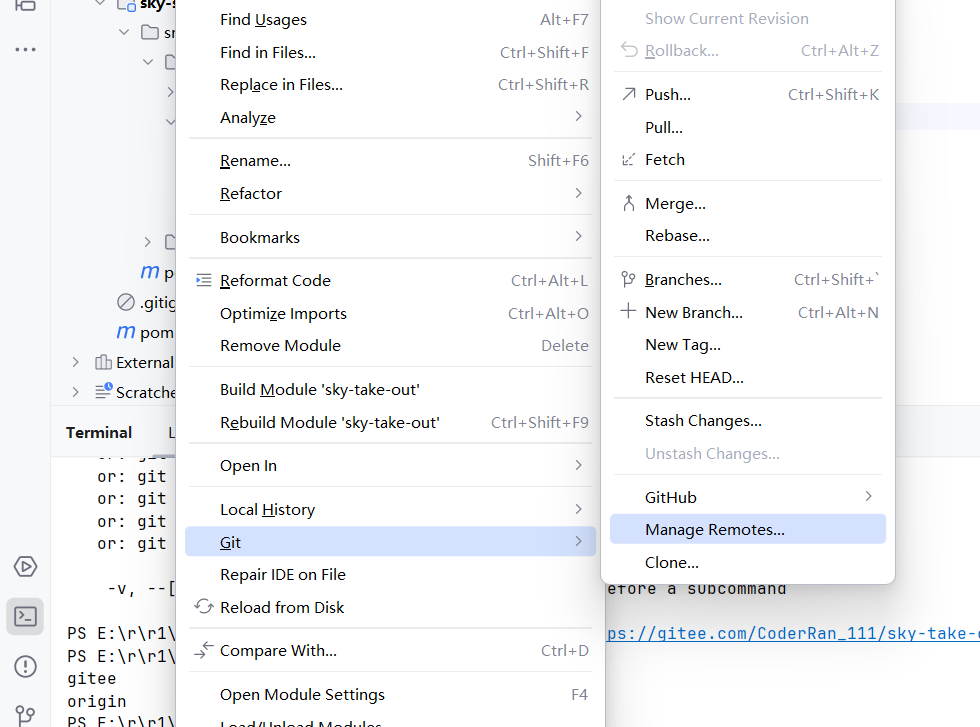The width and height of the screenshot is (980, 727).
Task: Select Manage Remotes in Git submenu
Action: pyautogui.click(x=748, y=529)
